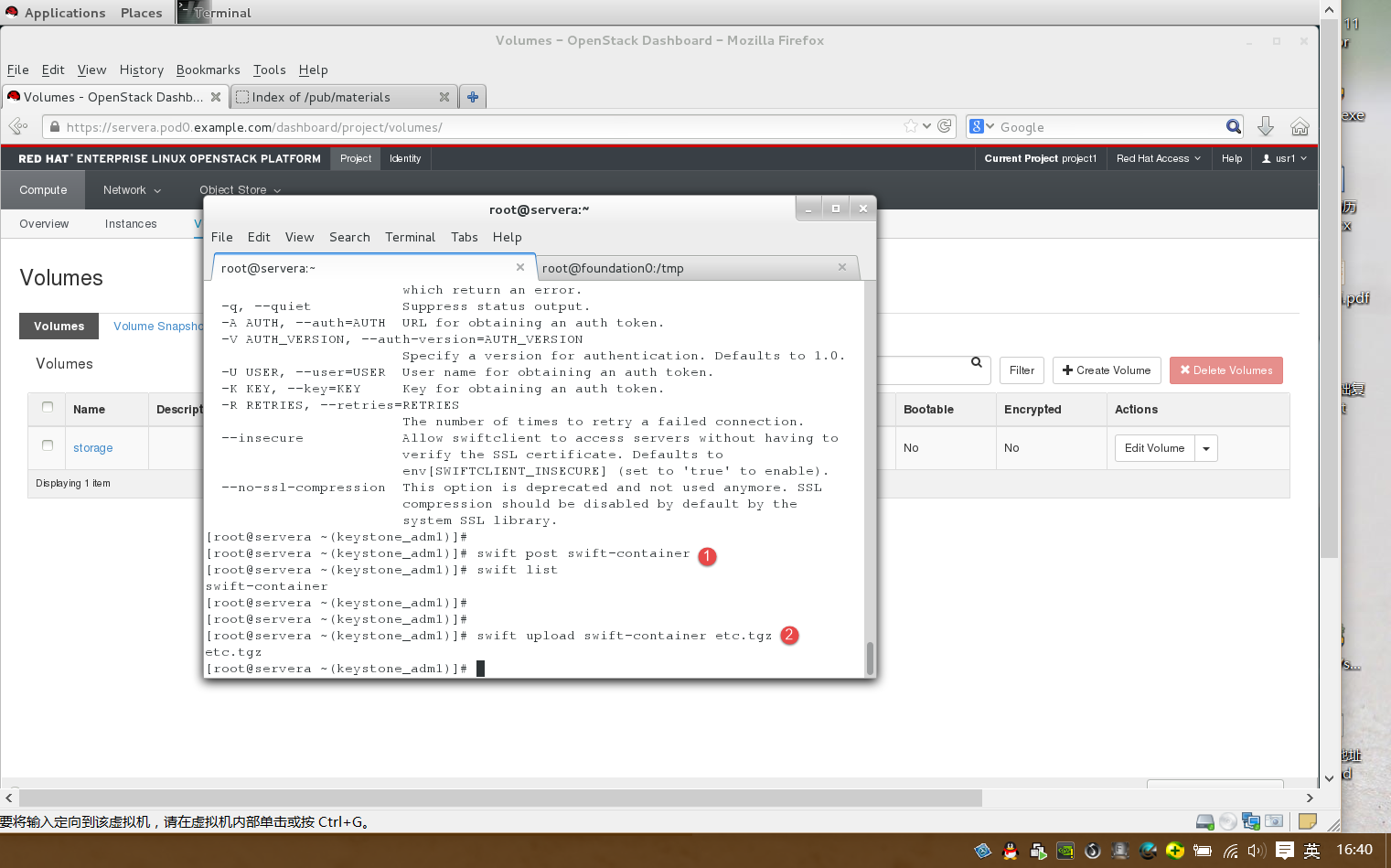Switch to the Volume Snapshots tab
Viewport: 1391px width, 868px height.
coord(158,327)
